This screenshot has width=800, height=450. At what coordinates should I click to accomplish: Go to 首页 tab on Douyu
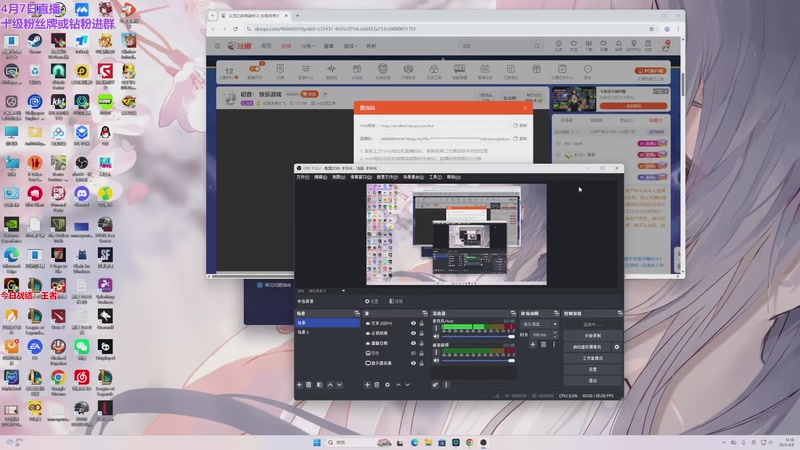[266, 46]
